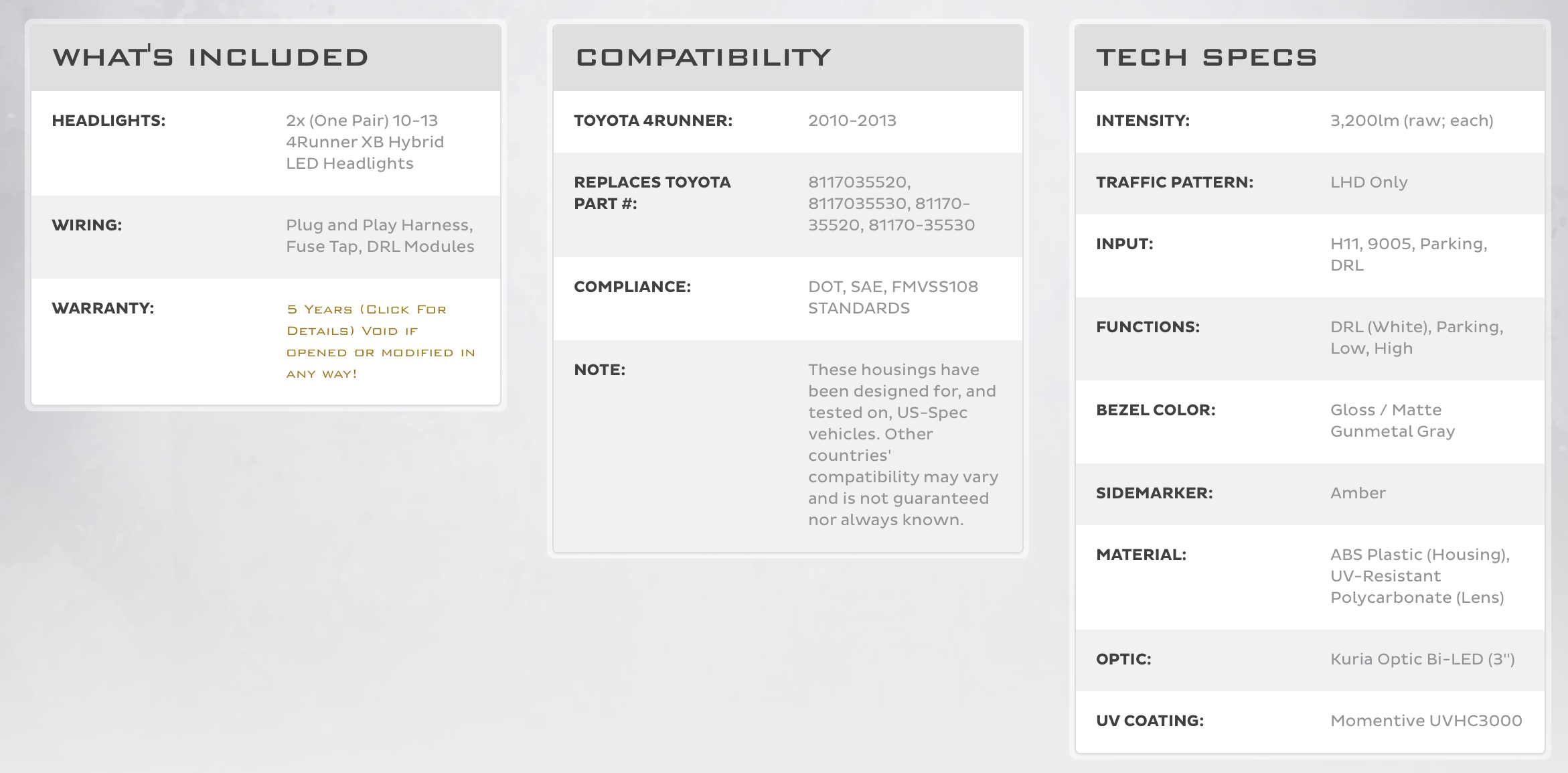Click the Compatibility panel heading
Image resolution: width=1568 pixels, height=773 pixels.
[x=703, y=57]
